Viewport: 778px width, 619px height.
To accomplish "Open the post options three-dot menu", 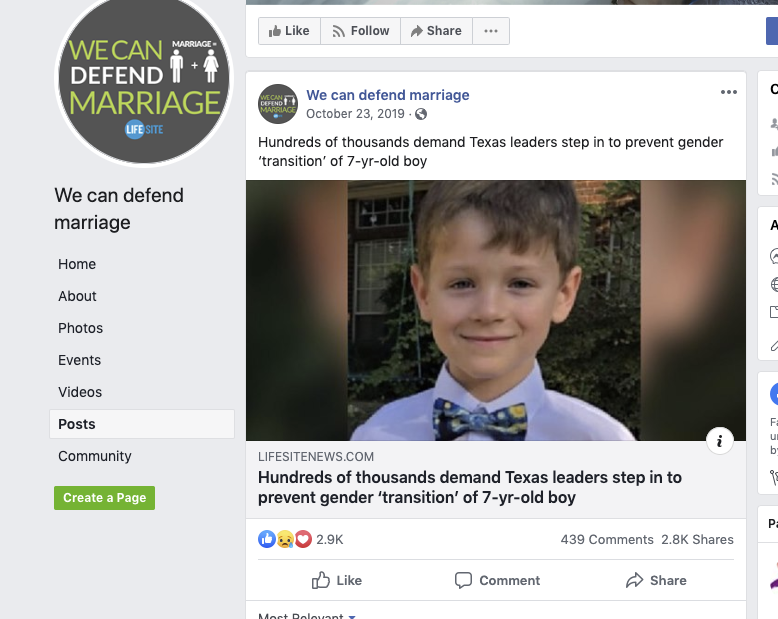I will click(728, 92).
